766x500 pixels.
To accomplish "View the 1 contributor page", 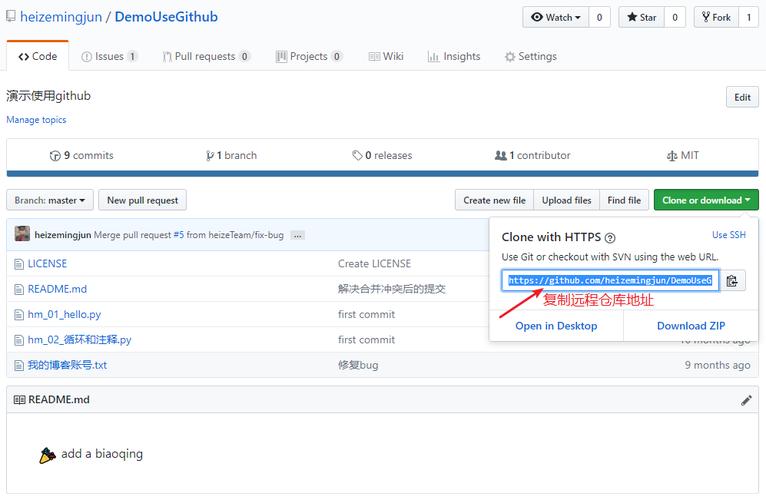I will tap(532, 155).
